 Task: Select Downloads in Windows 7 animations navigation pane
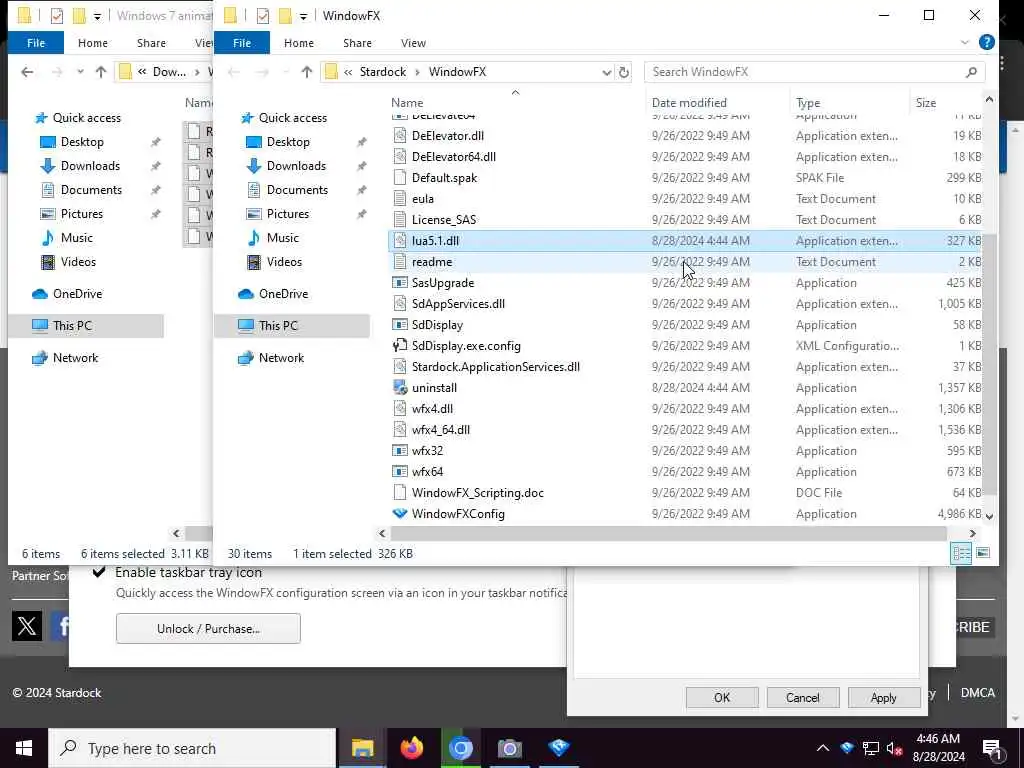pyautogui.click(x=90, y=166)
